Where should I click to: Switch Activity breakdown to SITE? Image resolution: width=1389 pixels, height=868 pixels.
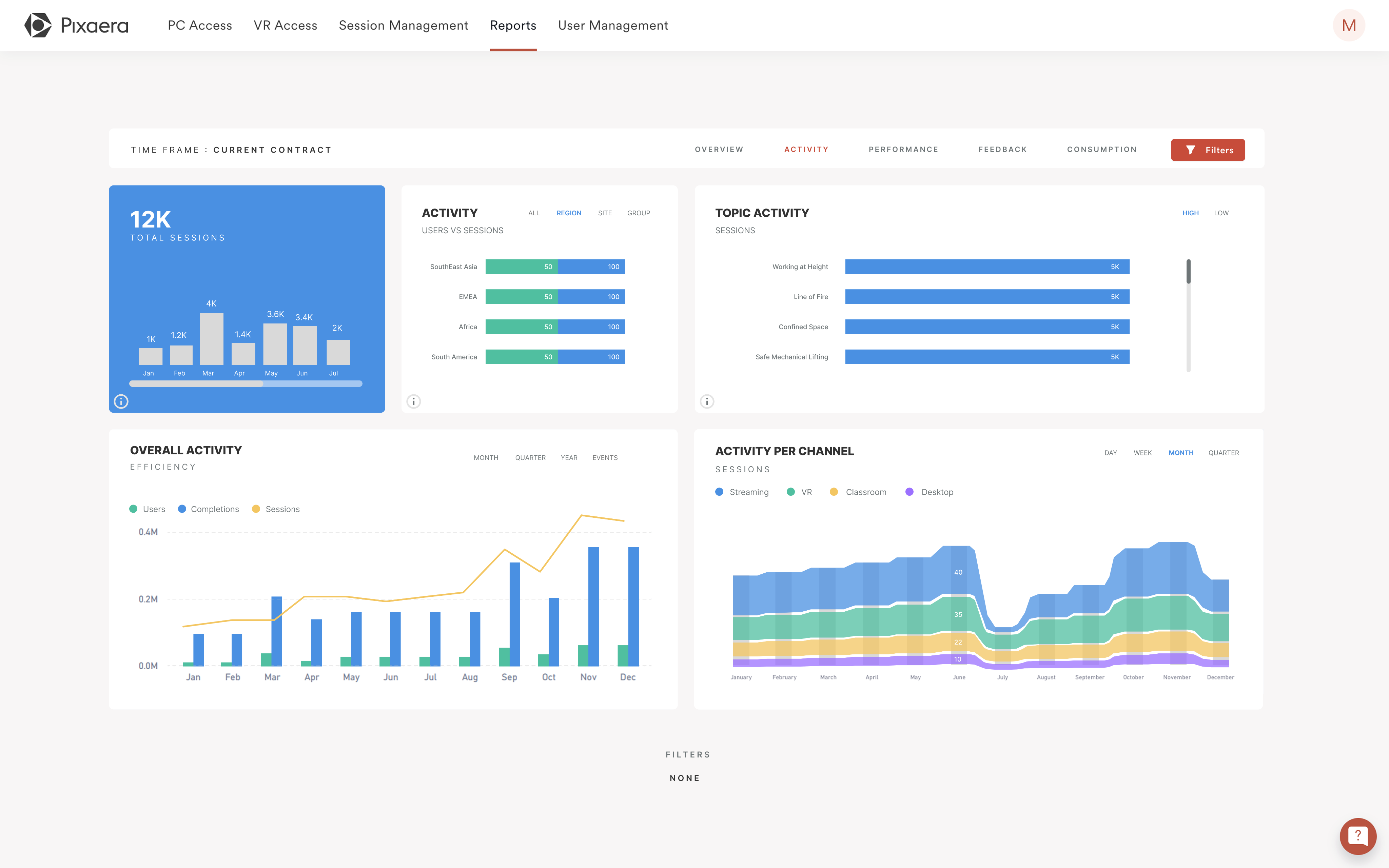[x=604, y=213]
